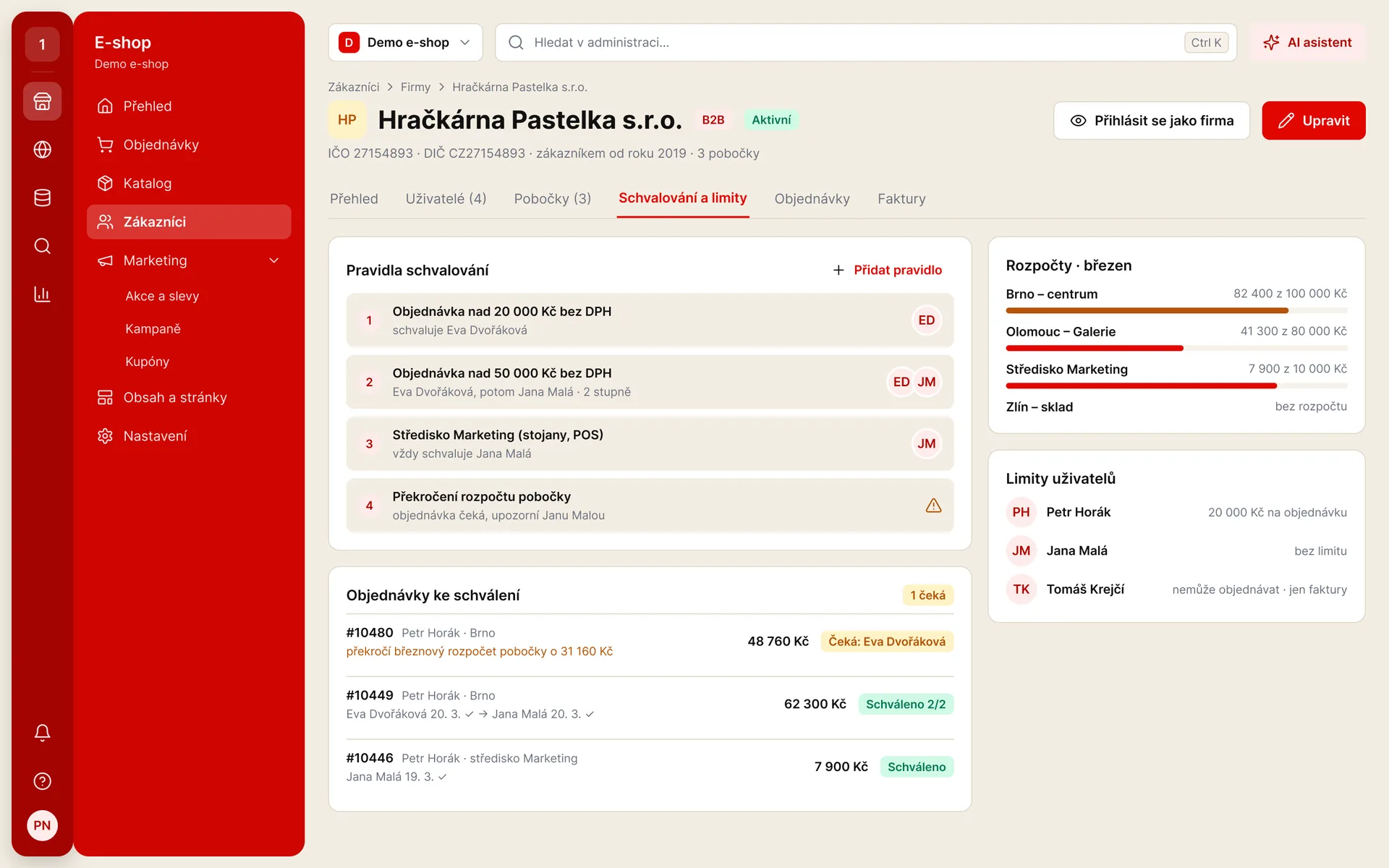
Task: Select workspace number 1 badge
Action: point(42,44)
